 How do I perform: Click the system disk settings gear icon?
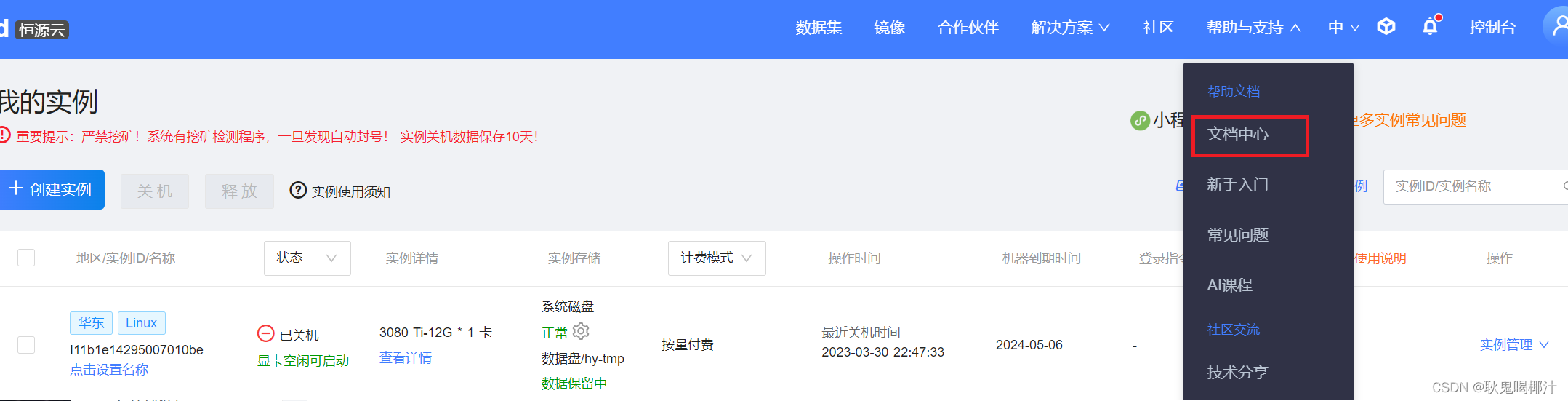[x=581, y=332]
